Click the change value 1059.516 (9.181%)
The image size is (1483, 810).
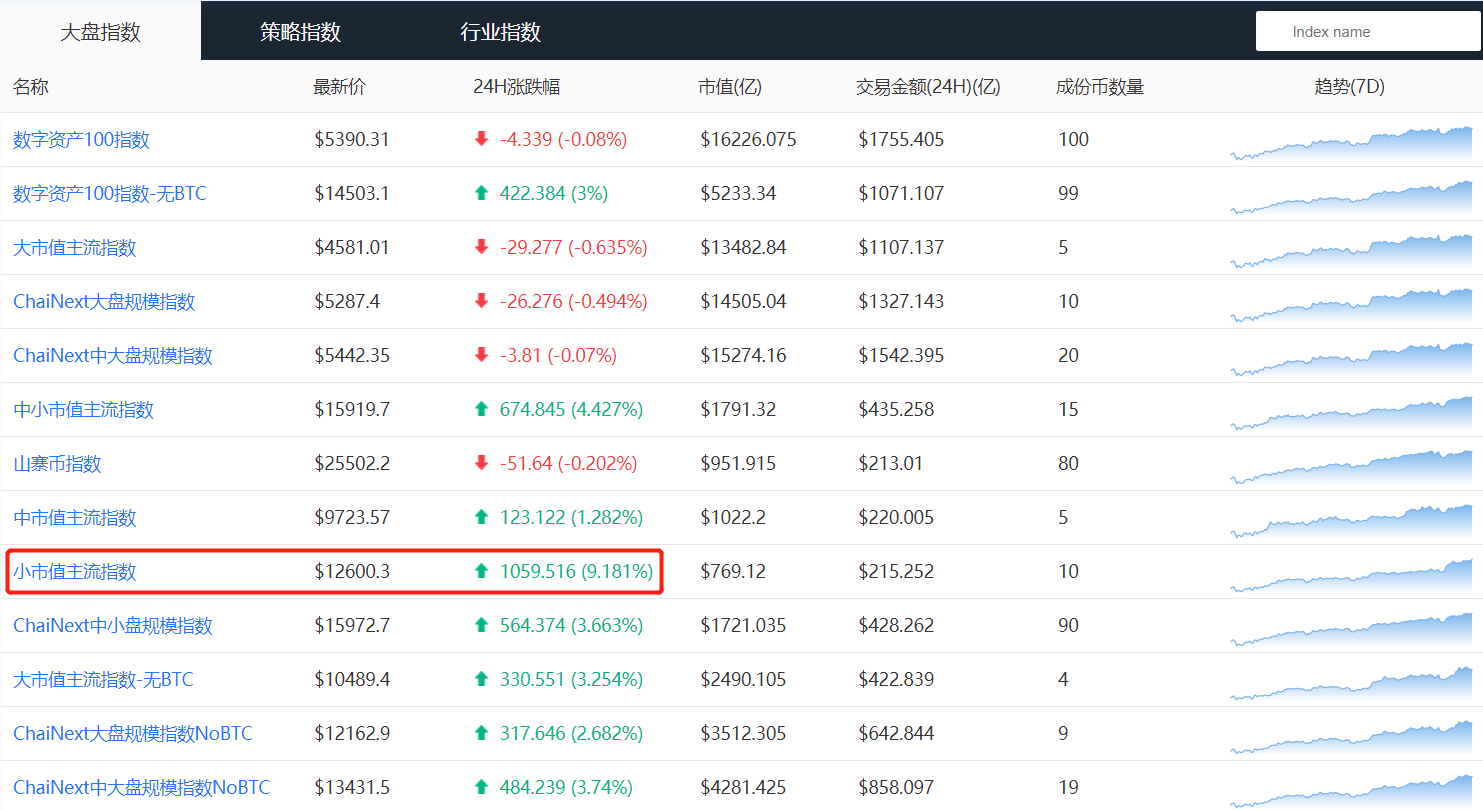point(577,572)
